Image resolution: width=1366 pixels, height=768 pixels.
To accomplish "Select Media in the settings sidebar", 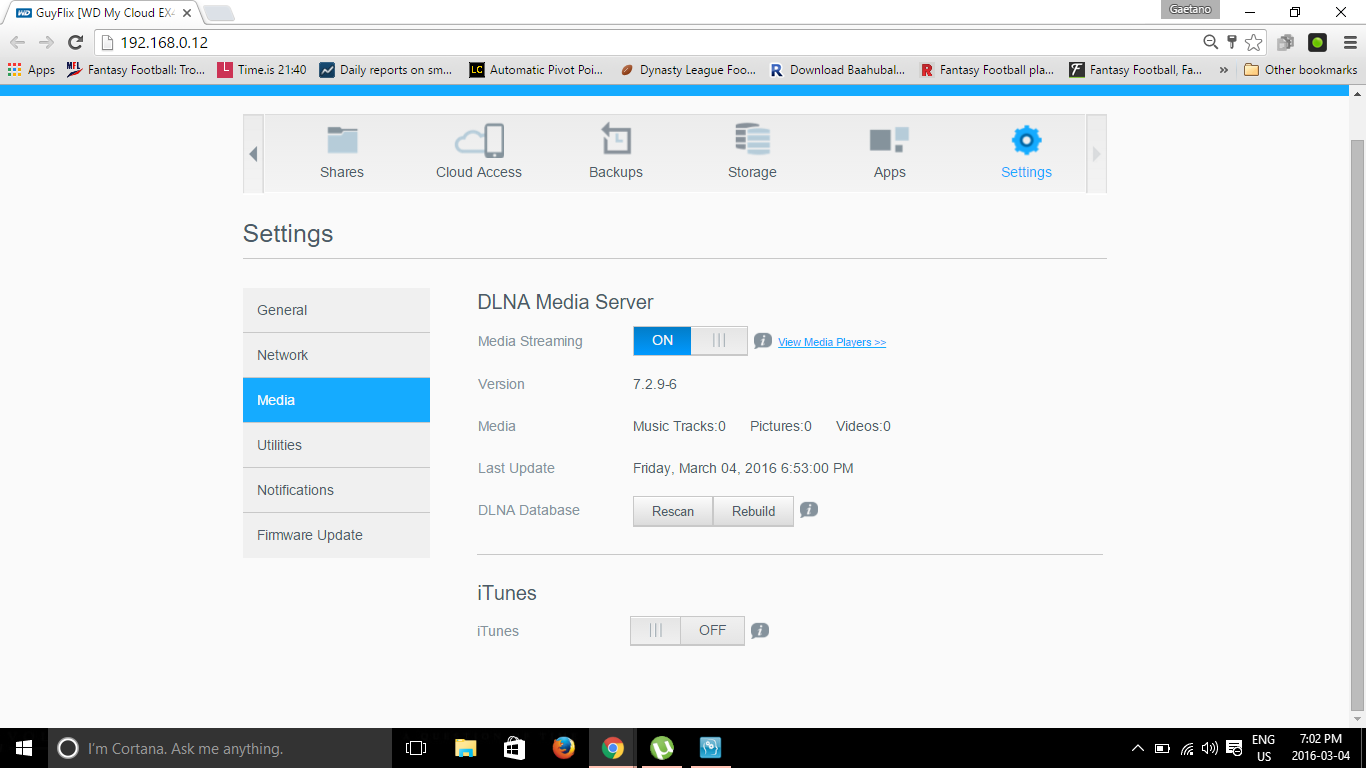I will point(336,400).
